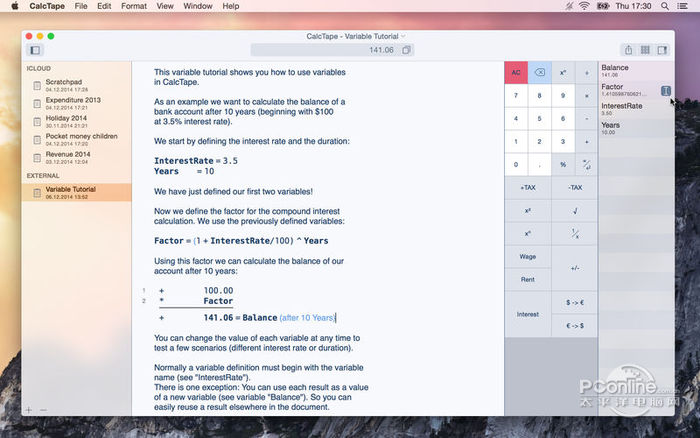Screen dimensions: 700x438
Task: Click the plus operator key
Action: coord(587,142)
